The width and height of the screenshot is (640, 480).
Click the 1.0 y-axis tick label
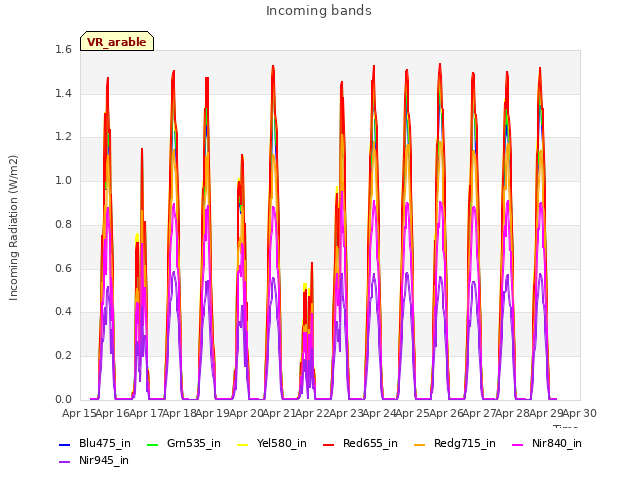63,180
